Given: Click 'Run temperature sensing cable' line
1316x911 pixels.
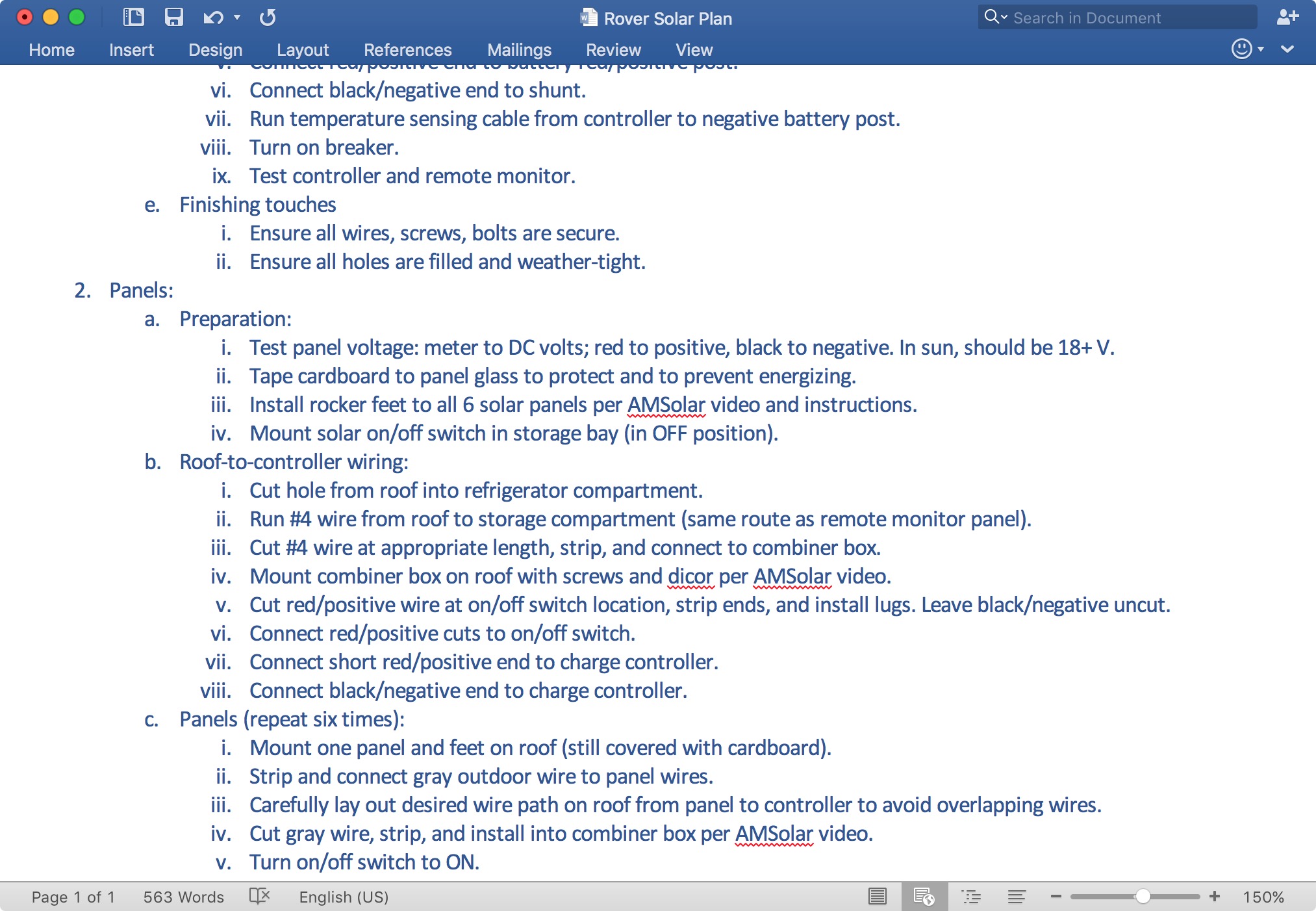Looking at the screenshot, I should 575,119.
